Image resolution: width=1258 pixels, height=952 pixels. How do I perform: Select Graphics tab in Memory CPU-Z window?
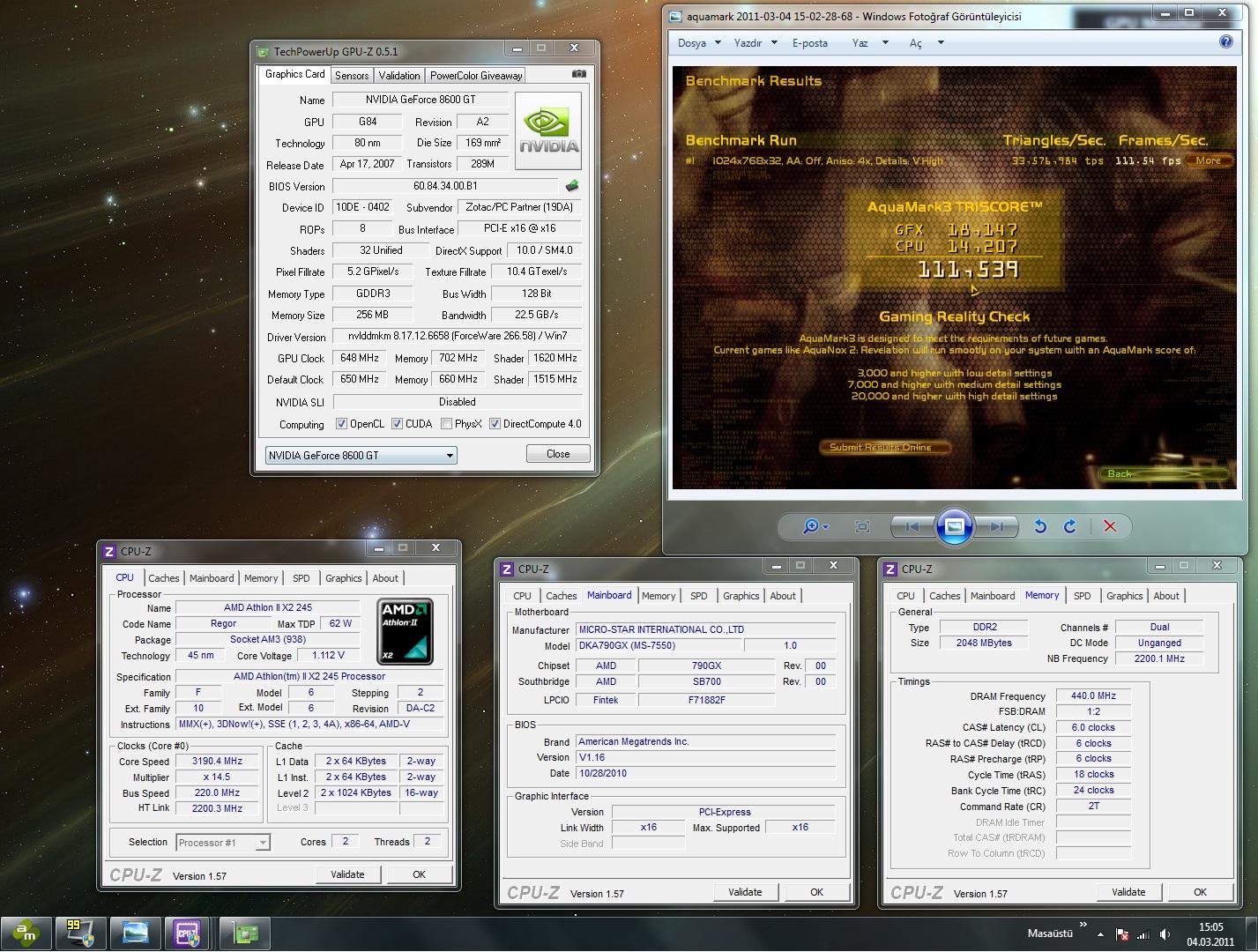coord(1124,596)
